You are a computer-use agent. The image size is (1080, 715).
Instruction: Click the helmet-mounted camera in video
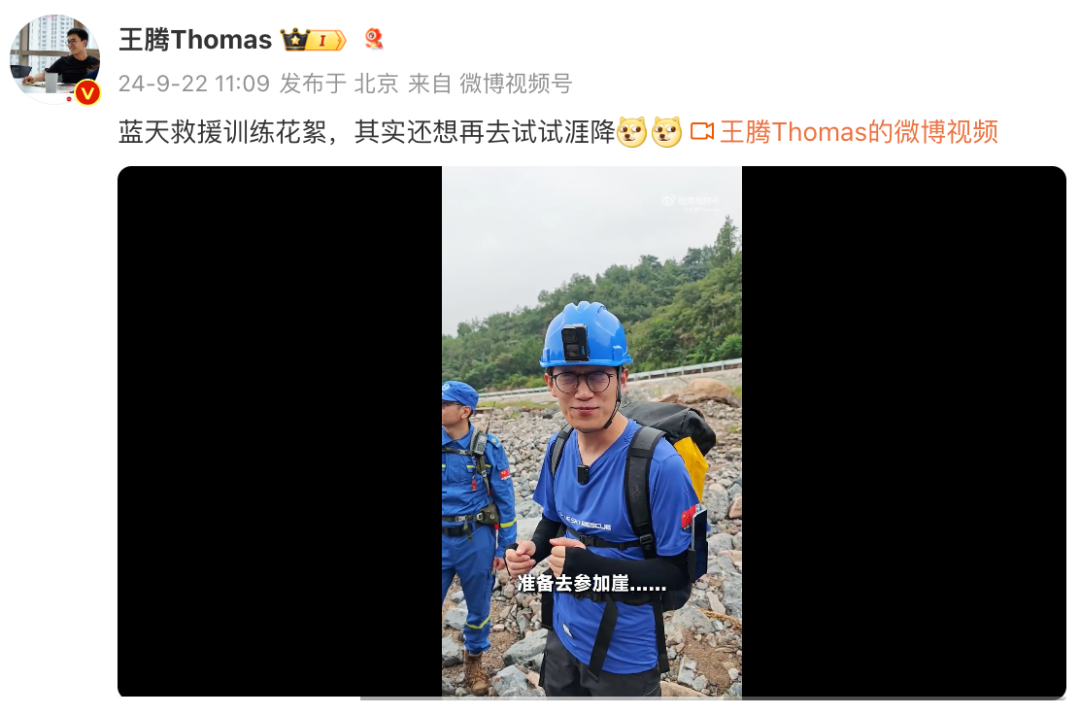(x=574, y=342)
